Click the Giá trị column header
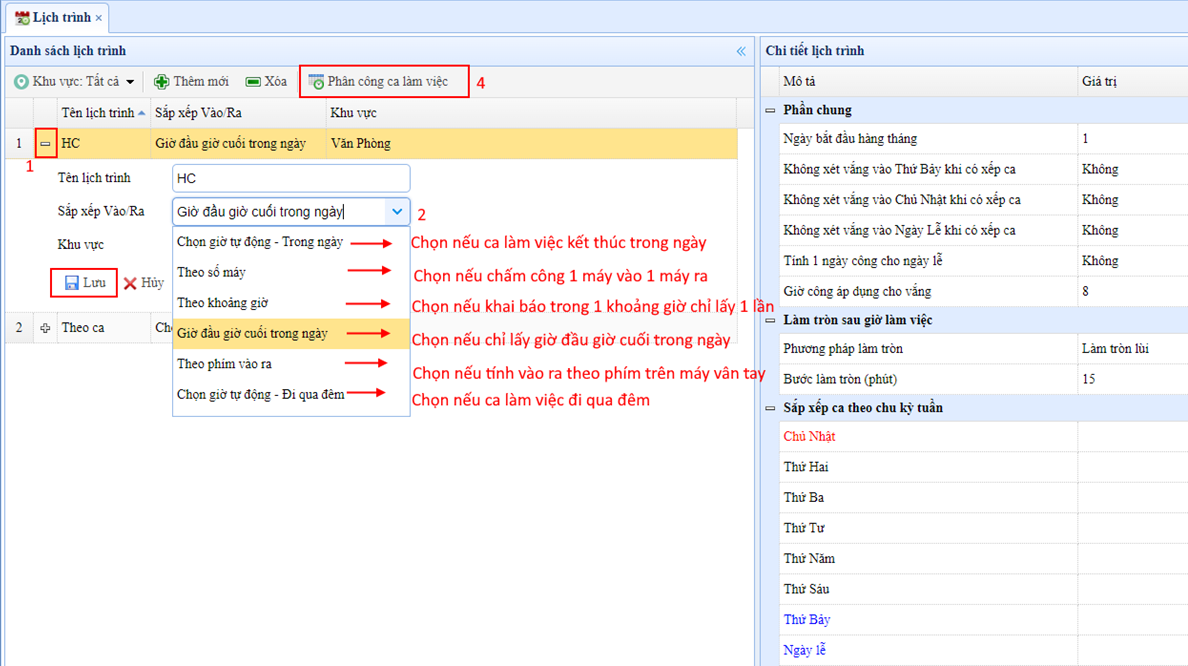This screenshot has width=1188, height=666. [x=1132, y=82]
